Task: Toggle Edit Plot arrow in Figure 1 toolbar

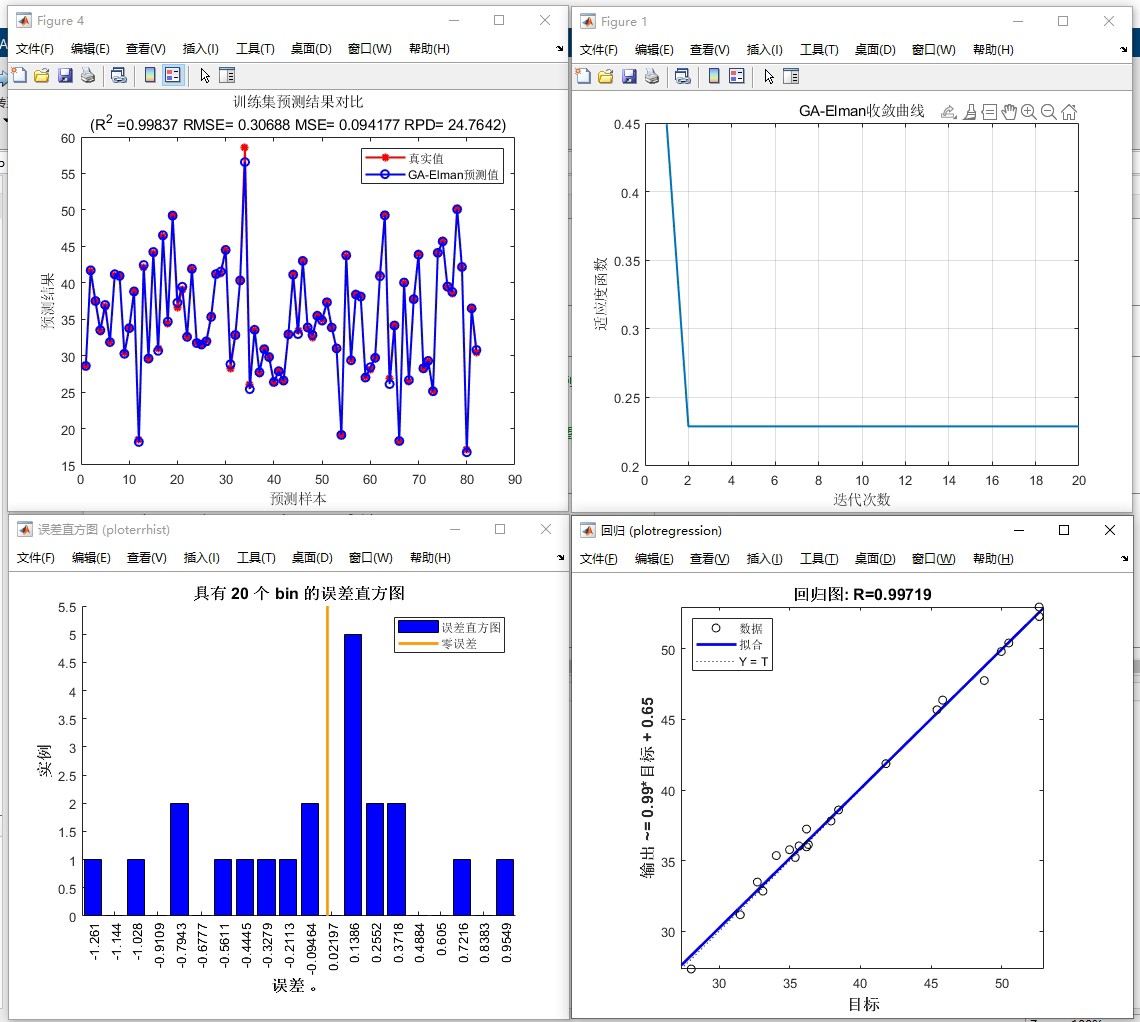Action: [x=769, y=76]
